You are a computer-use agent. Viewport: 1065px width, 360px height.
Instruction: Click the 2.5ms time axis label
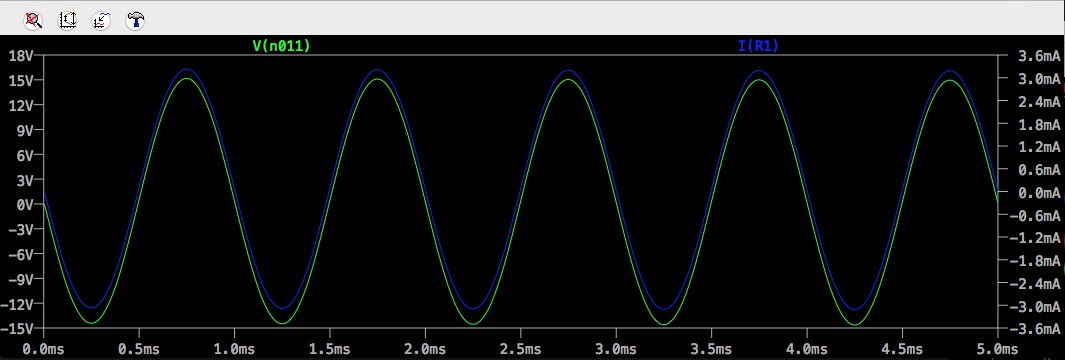[x=520, y=349]
